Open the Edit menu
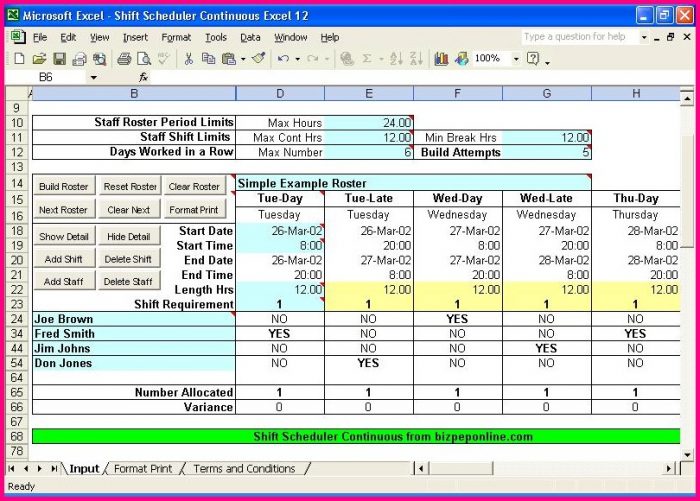Image resolution: width=700 pixels, height=501 pixels. click(x=68, y=38)
